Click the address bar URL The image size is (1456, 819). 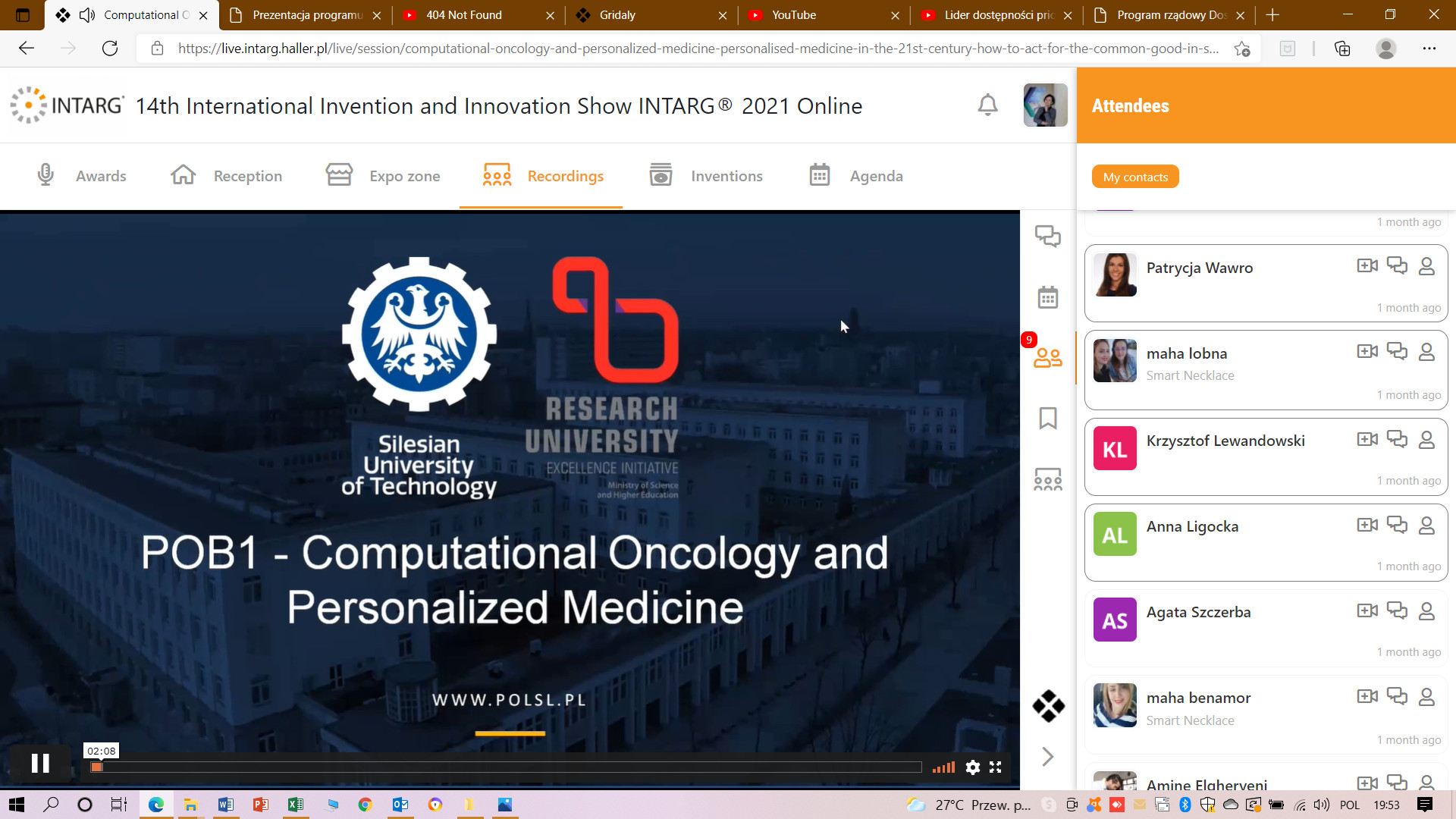click(698, 49)
